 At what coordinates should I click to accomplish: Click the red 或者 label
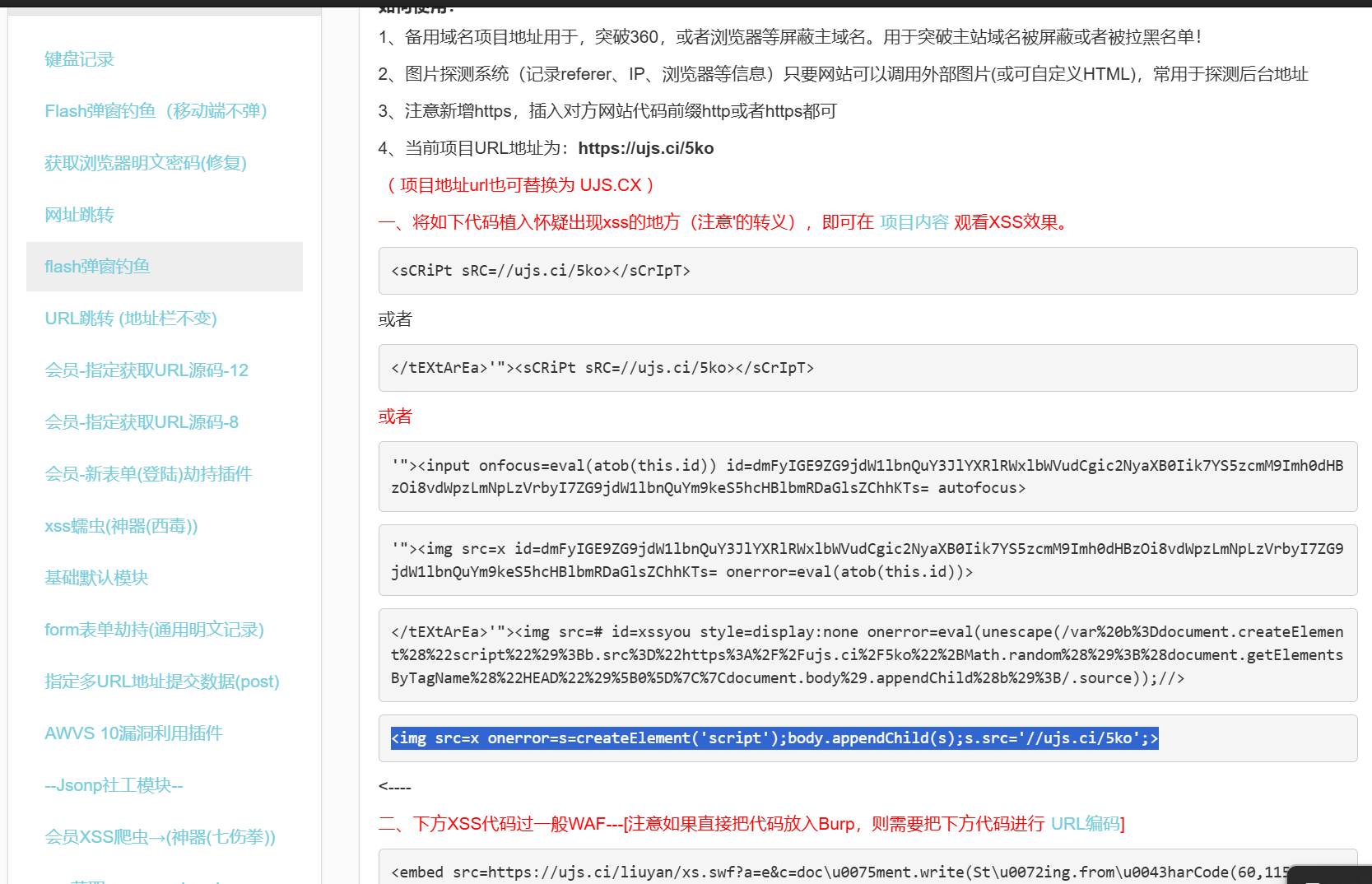pos(395,416)
